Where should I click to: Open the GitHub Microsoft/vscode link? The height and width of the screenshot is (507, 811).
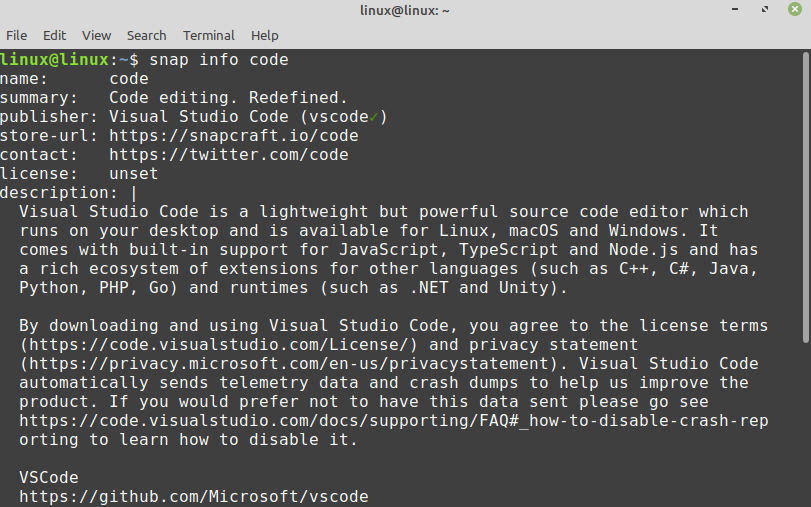(193, 497)
